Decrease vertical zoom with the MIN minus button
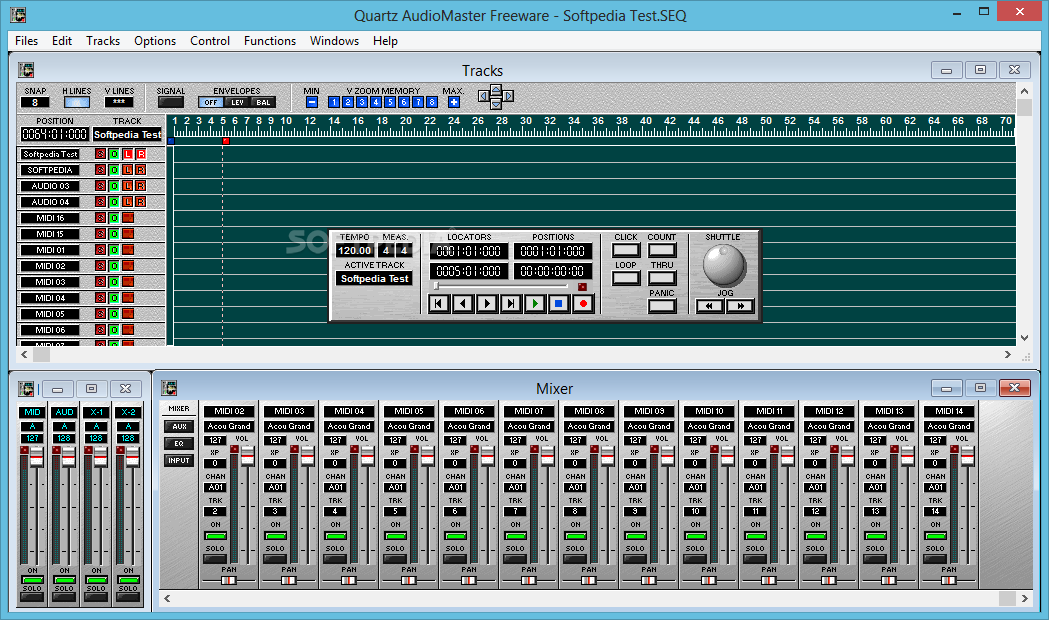1049x620 pixels. click(x=312, y=102)
